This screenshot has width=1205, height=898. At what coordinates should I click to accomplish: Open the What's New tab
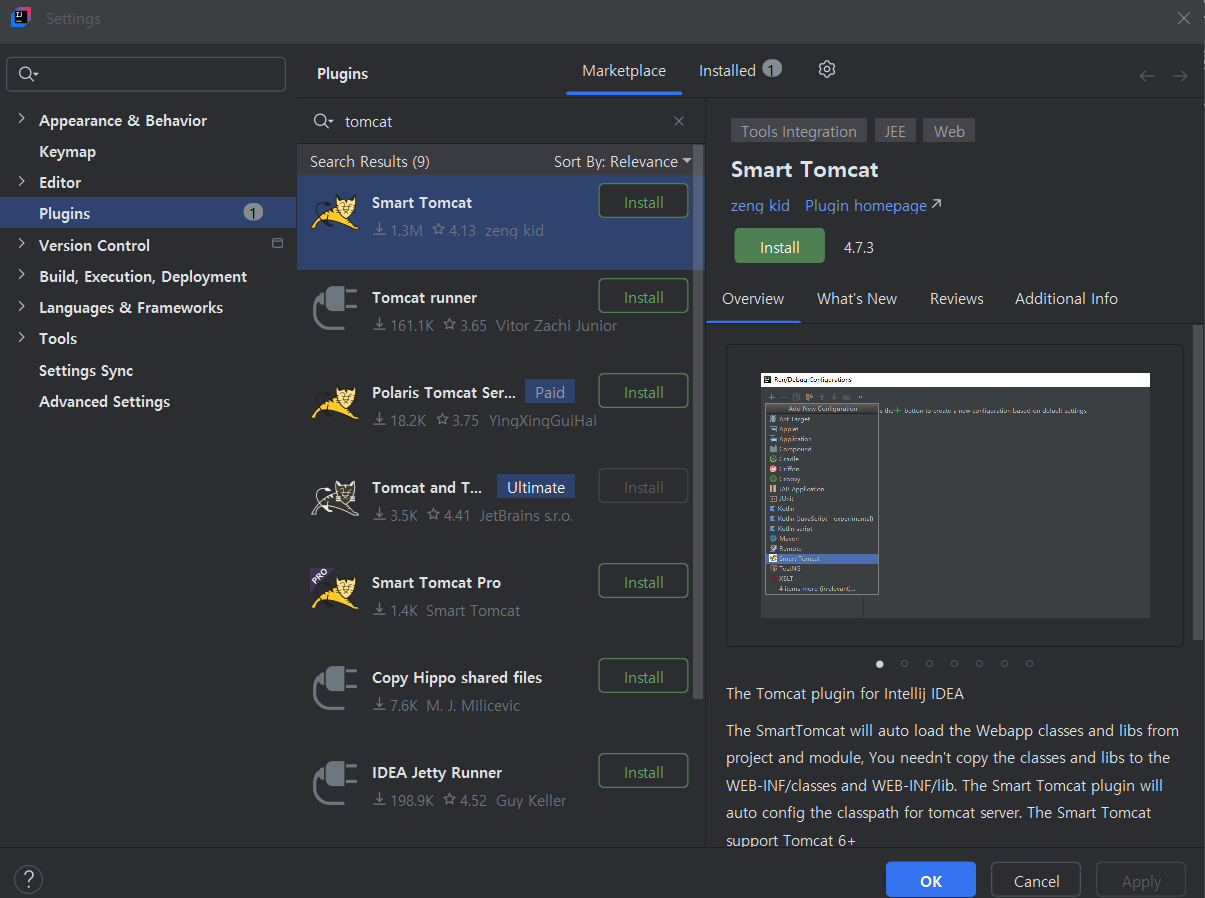click(x=857, y=299)
